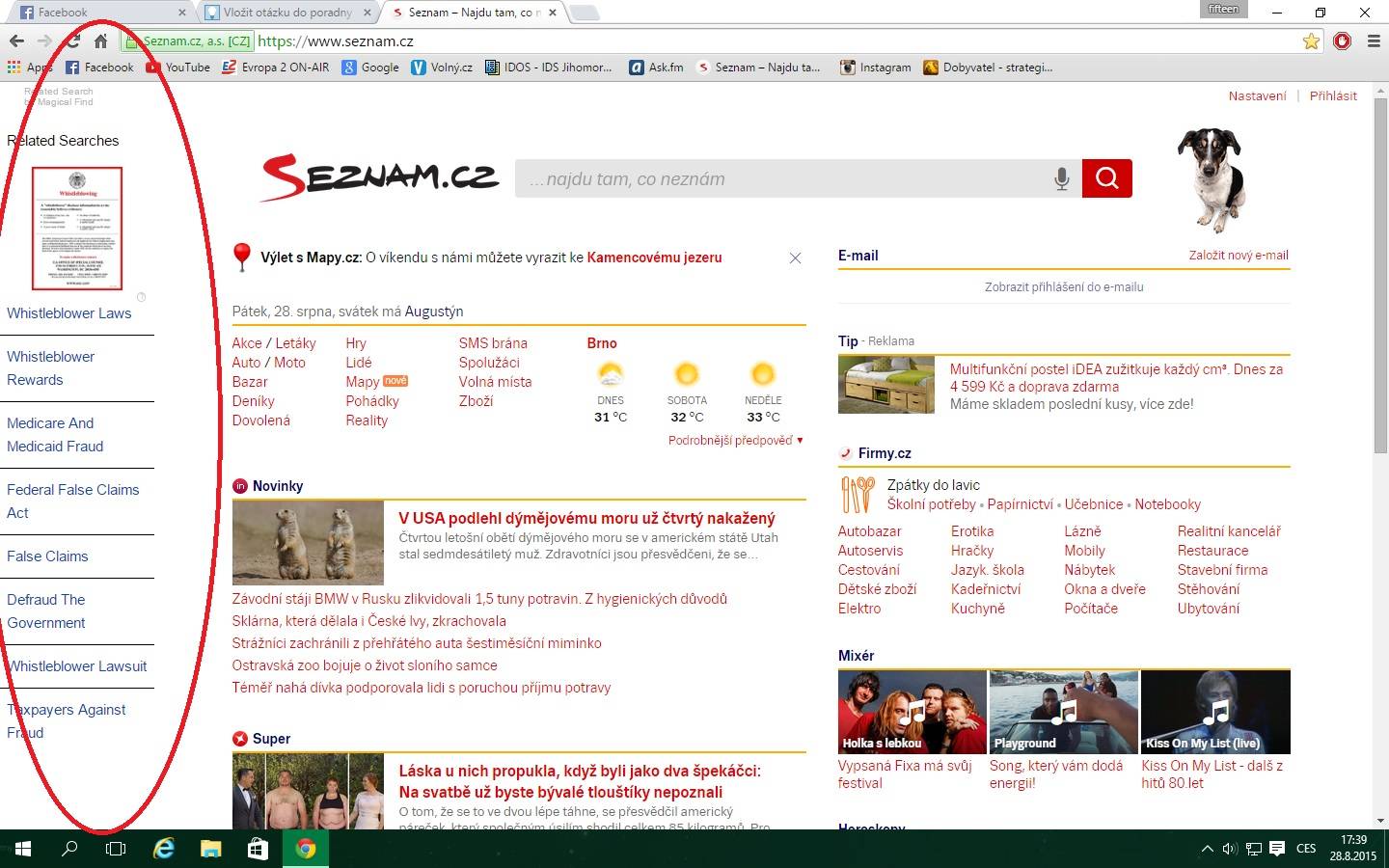
Task: Open the Action Center notification icon
Action: (x=1277, y=849)
